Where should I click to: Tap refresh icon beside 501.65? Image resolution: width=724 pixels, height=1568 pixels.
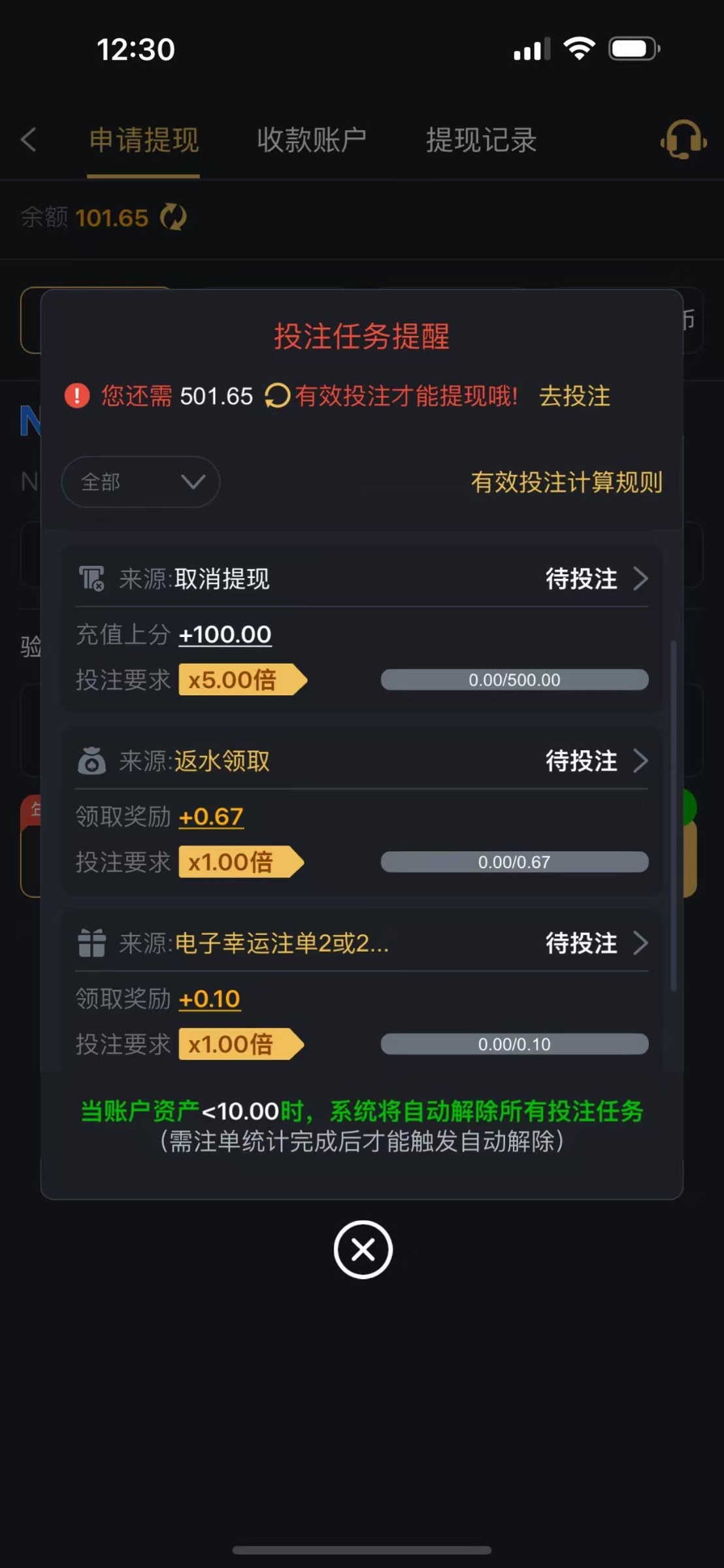[x=277, y=396]
